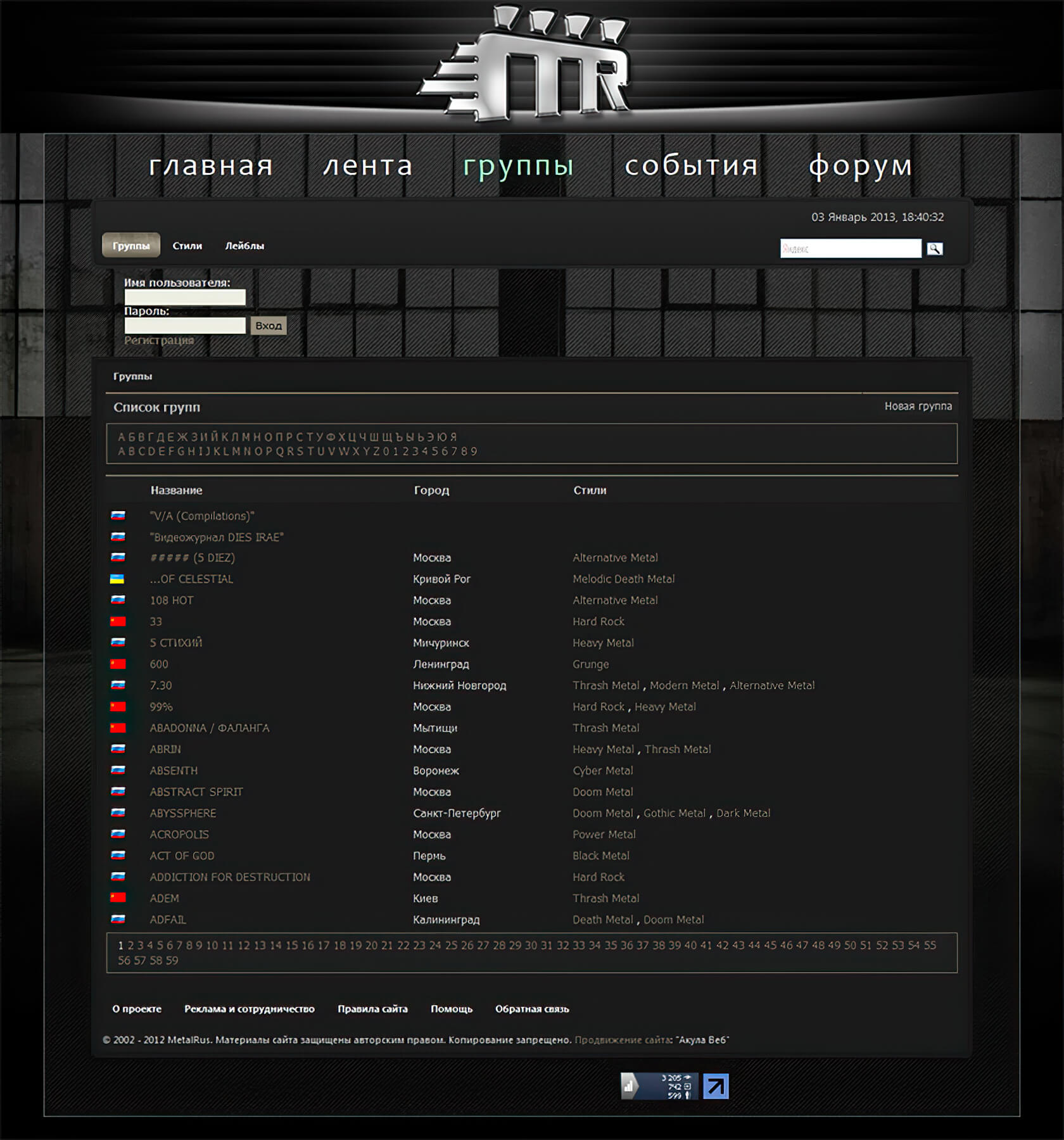Click the search magnifier icon button
Image resolution: width=1064 pixels, height=1140 pixels.
(934, 249)
